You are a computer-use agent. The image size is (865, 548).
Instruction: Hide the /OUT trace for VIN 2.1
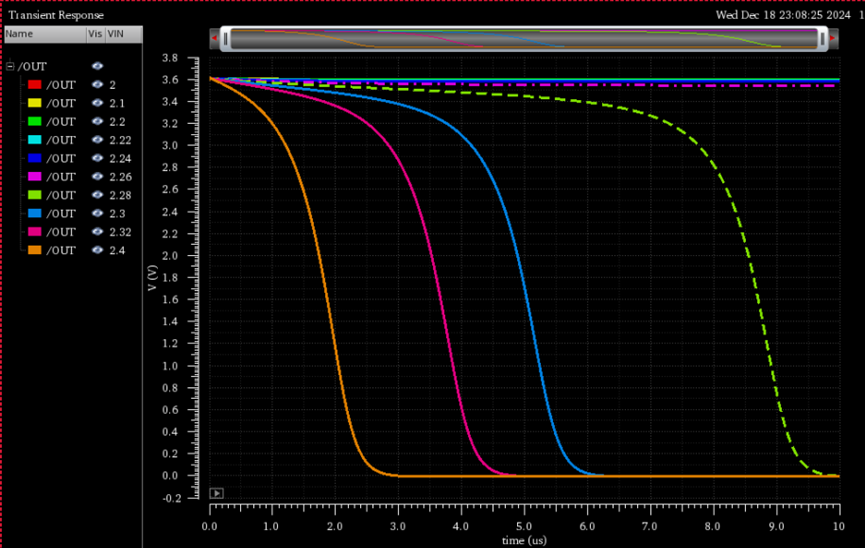click(97, 103)
